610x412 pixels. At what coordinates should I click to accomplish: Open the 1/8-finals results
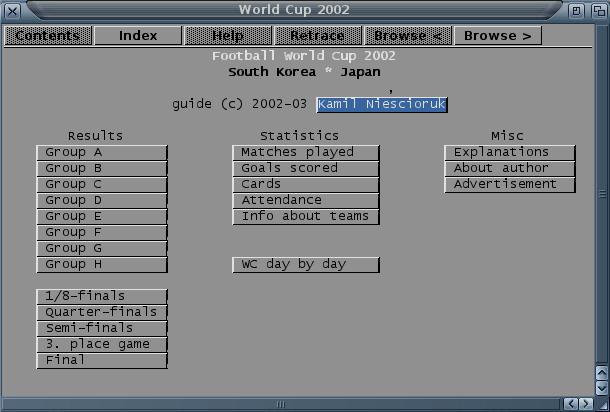point(102,296)
